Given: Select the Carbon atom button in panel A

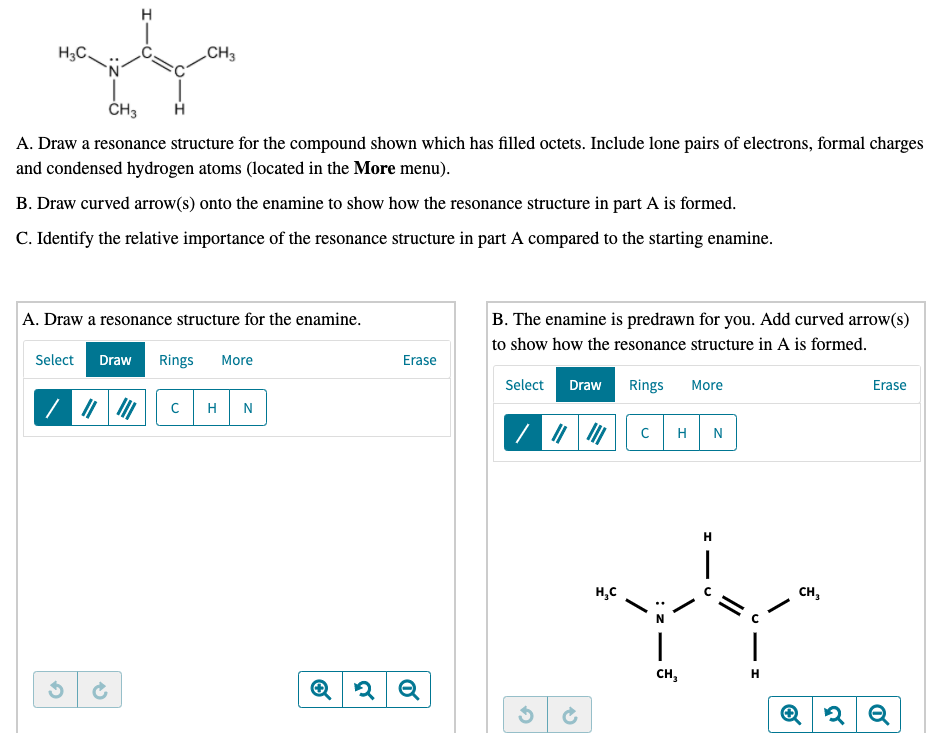Looking at the screenshot, I should click(175, 407).
